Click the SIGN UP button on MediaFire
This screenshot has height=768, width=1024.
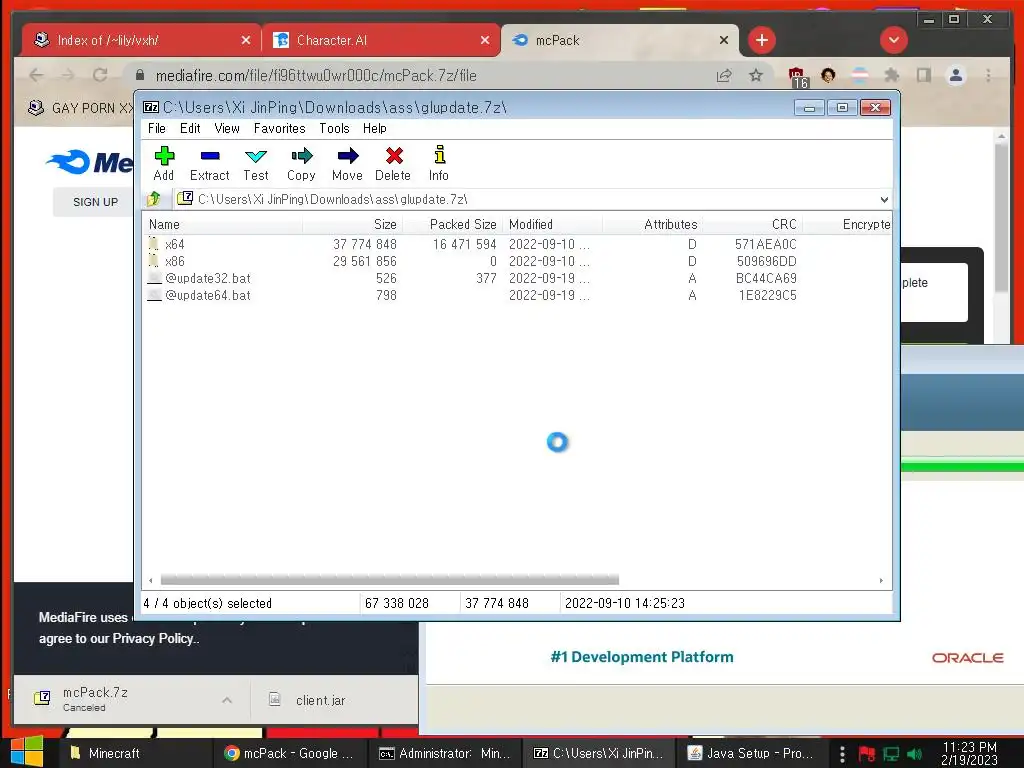[x=95, y=202]
